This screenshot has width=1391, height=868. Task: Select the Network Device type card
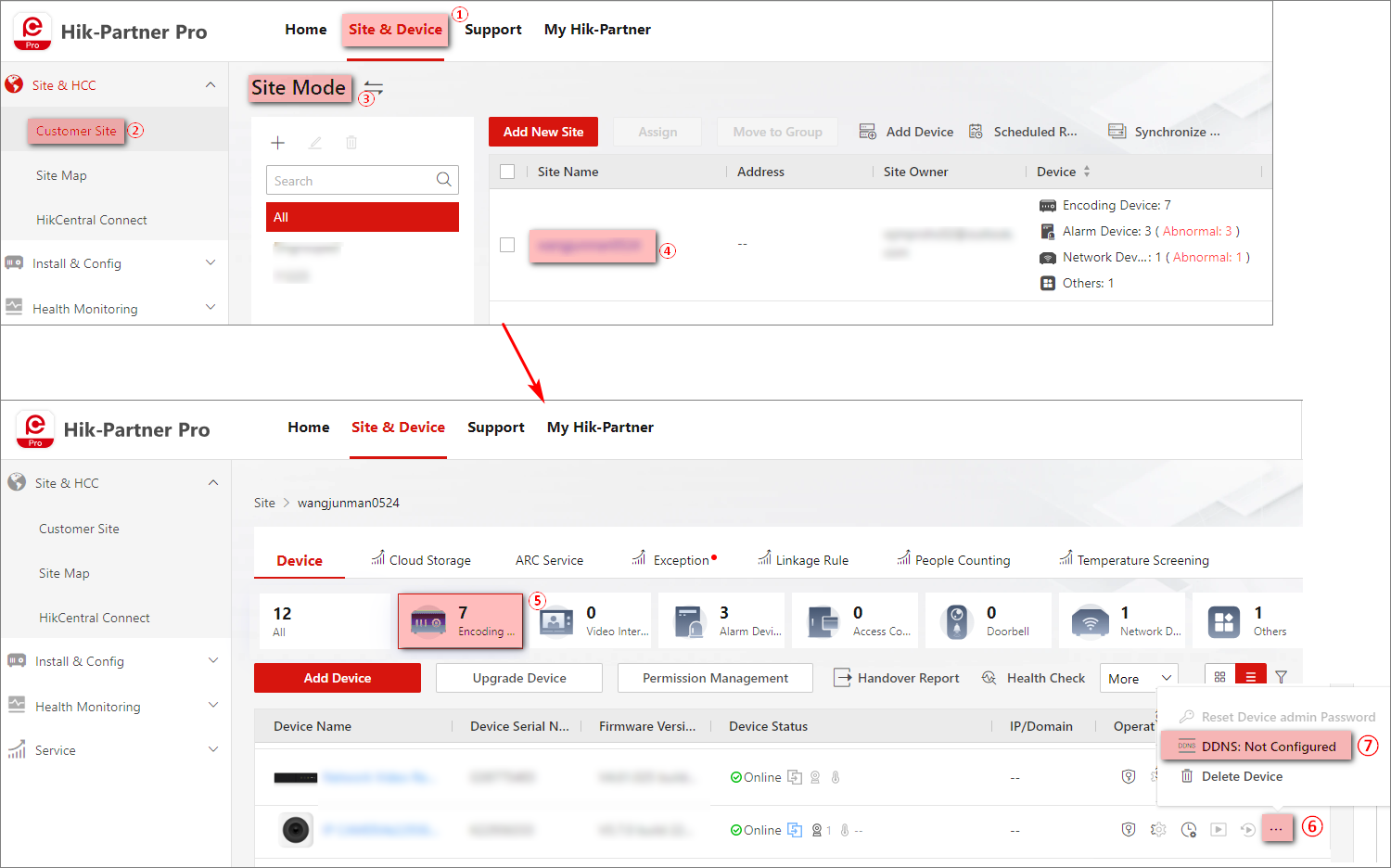coord(1122,621)
